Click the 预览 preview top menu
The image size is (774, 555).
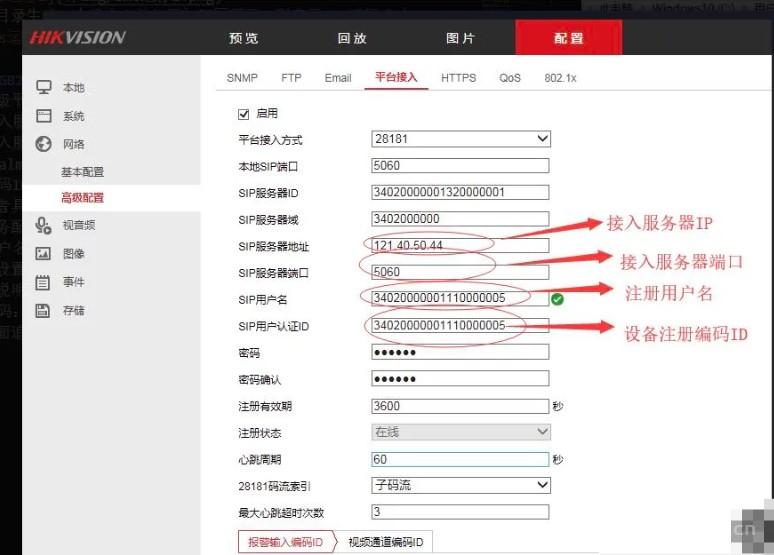244,38
